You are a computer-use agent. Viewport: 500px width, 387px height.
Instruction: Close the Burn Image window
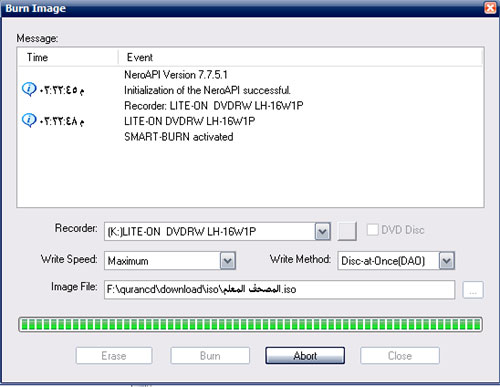click(490, 8)
